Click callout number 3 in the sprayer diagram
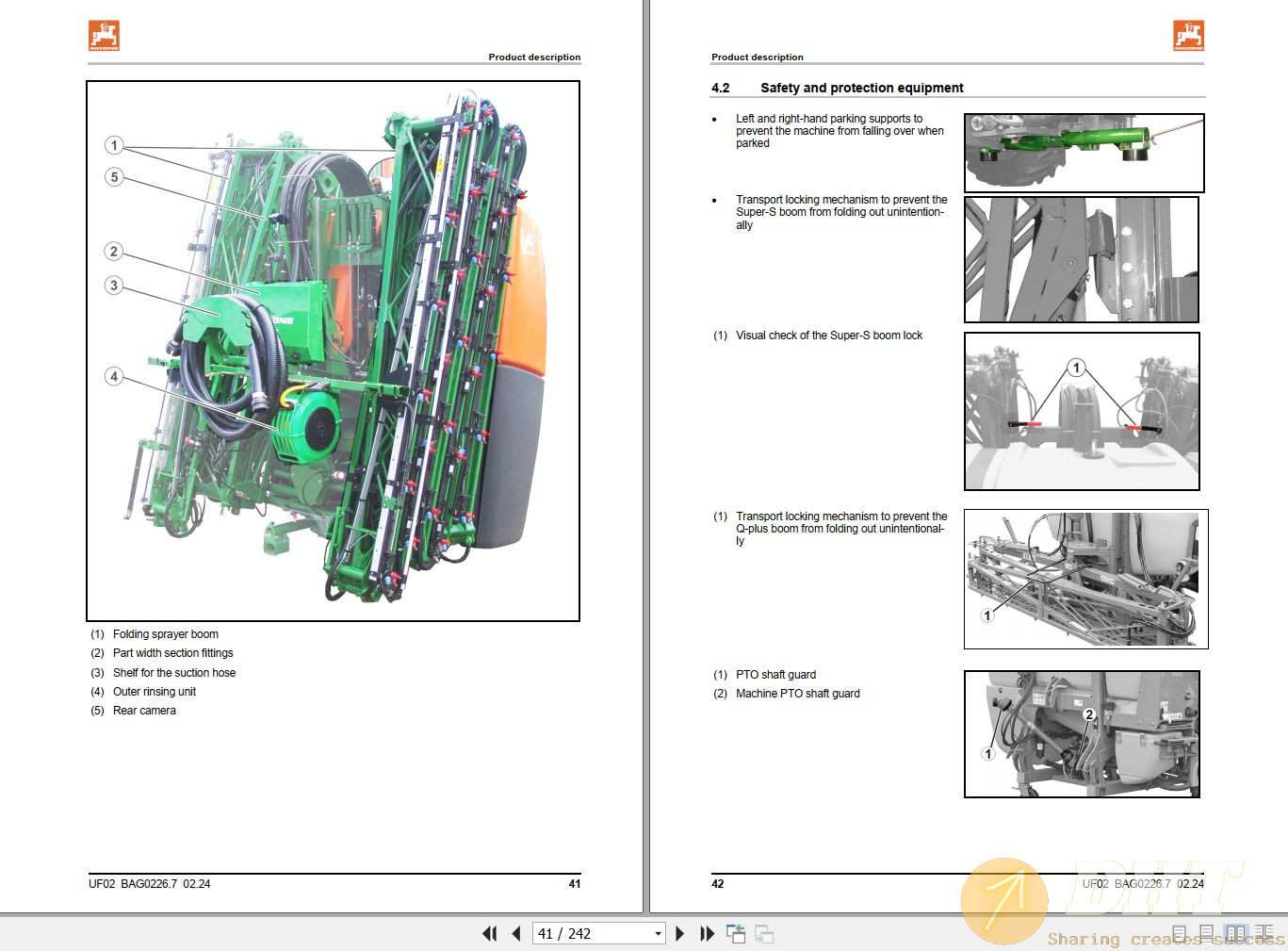The height and width of the screenshot is (951, 1288). click(x=114, y=285)
